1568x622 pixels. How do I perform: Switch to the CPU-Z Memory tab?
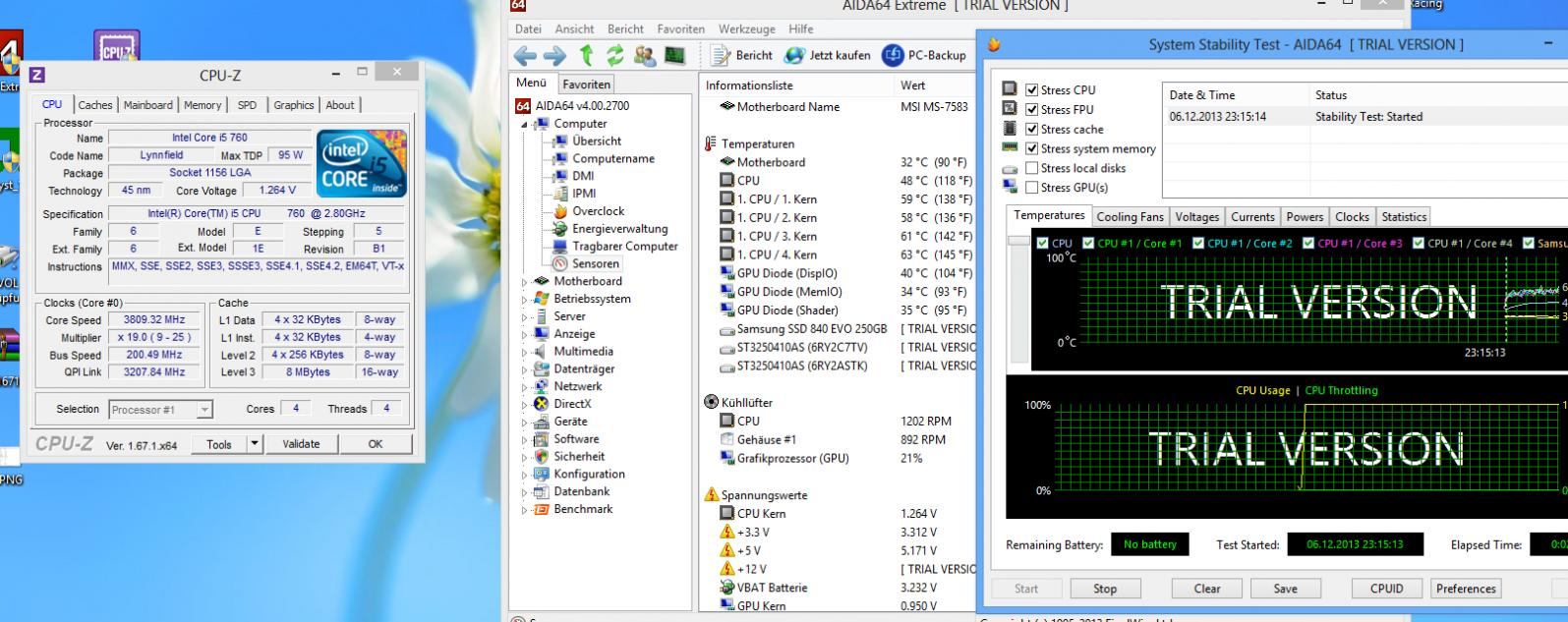tap(203, 105)
